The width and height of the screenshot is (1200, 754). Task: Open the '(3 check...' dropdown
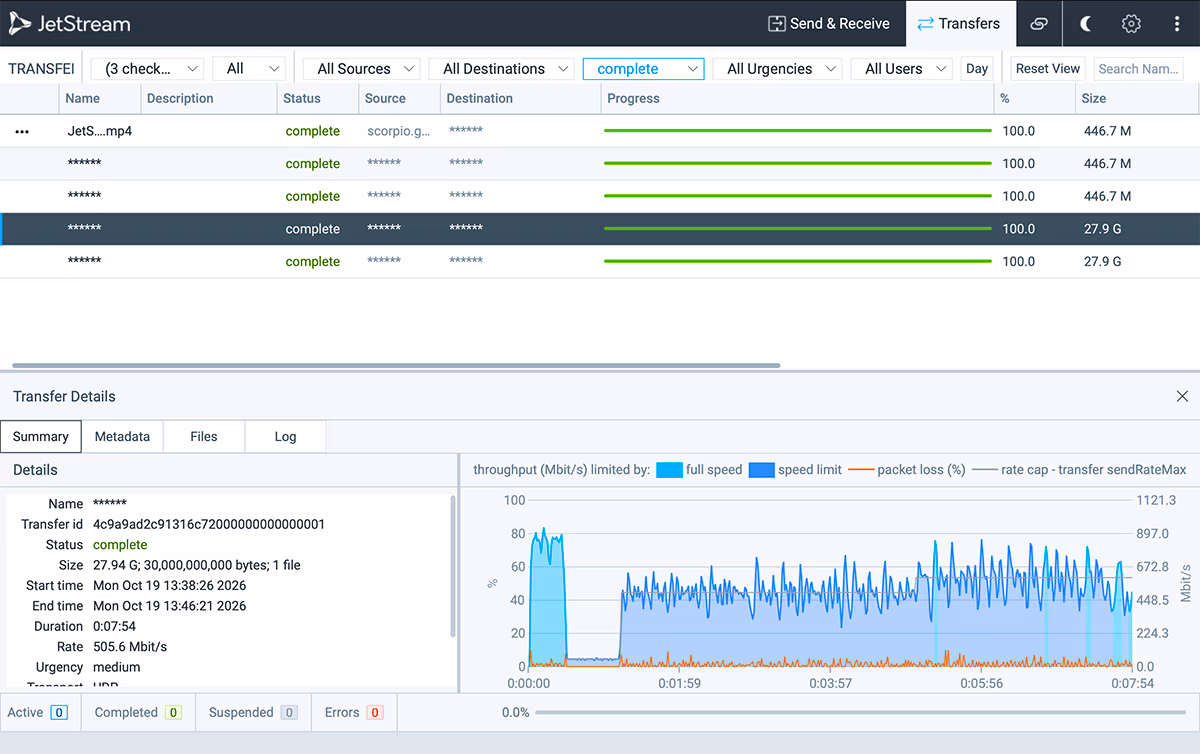point(147,69)
